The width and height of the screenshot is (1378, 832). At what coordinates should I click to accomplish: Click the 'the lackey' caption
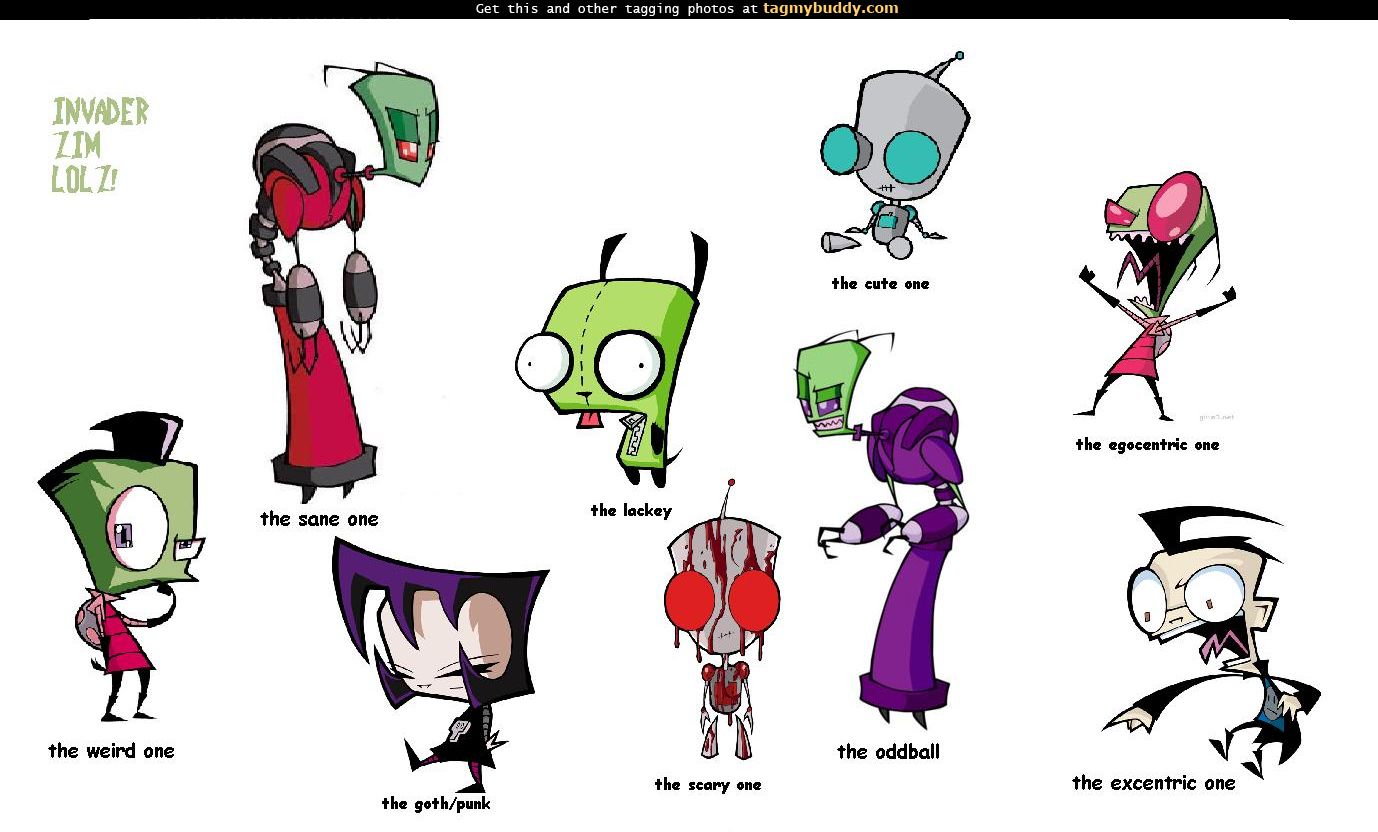click(x=631, y=511)
